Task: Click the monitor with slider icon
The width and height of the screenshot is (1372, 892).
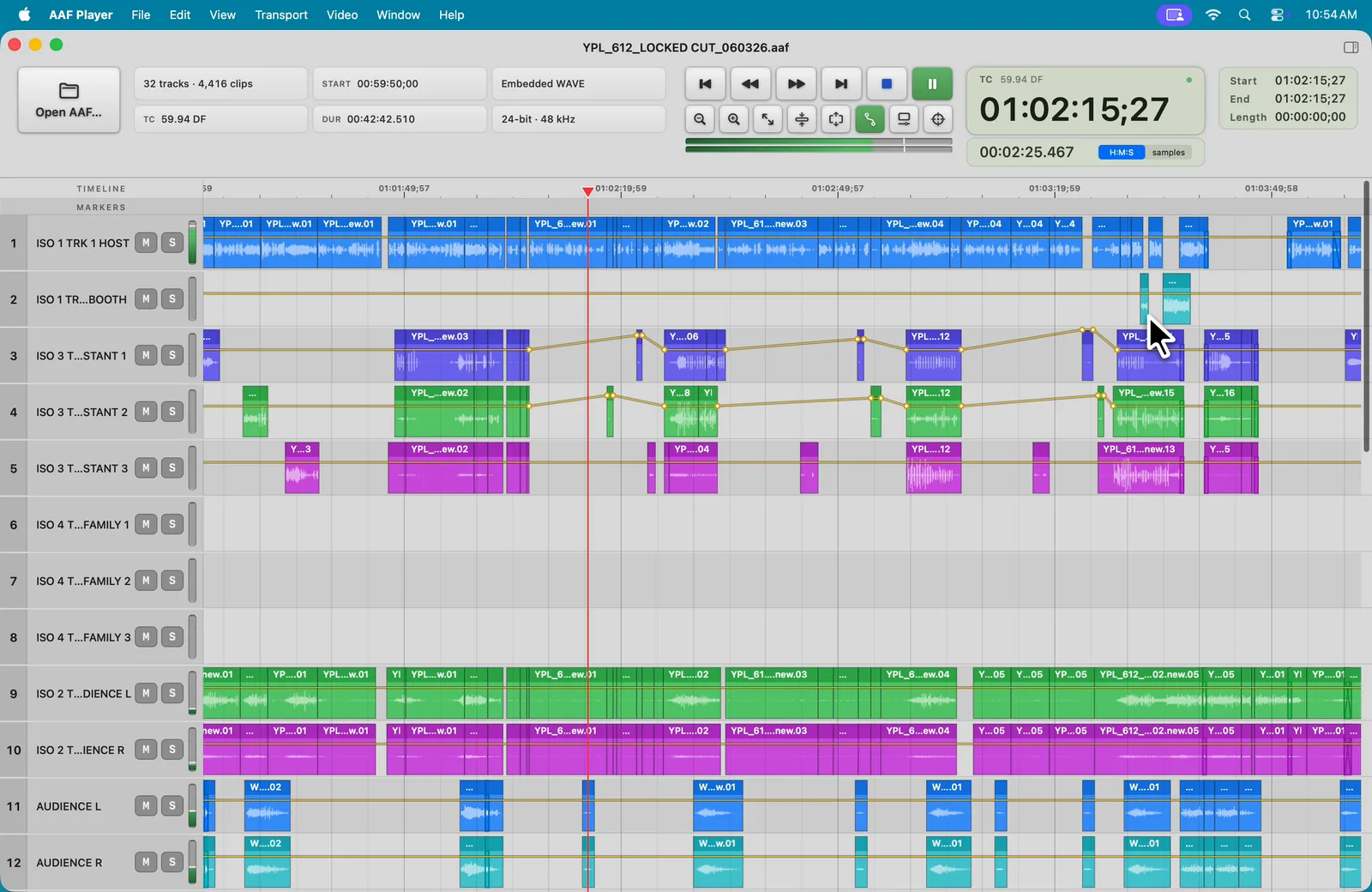Action: pos(904,119)
